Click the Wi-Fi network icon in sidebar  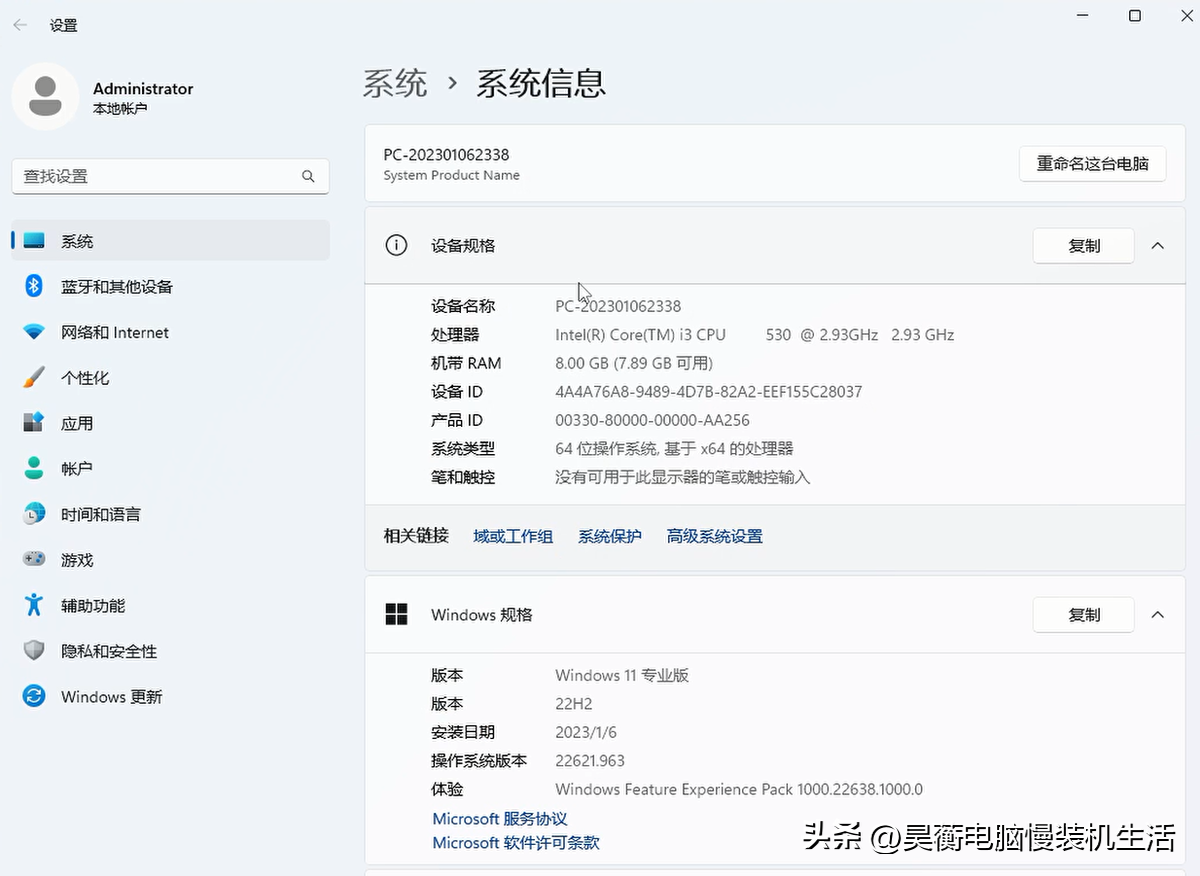34,332
